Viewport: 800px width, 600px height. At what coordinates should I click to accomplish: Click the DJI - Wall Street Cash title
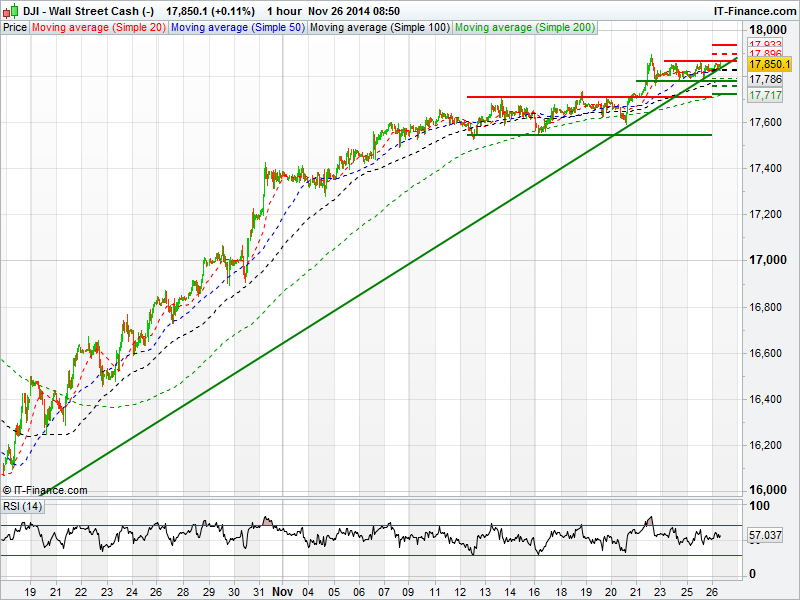[88, 11]
